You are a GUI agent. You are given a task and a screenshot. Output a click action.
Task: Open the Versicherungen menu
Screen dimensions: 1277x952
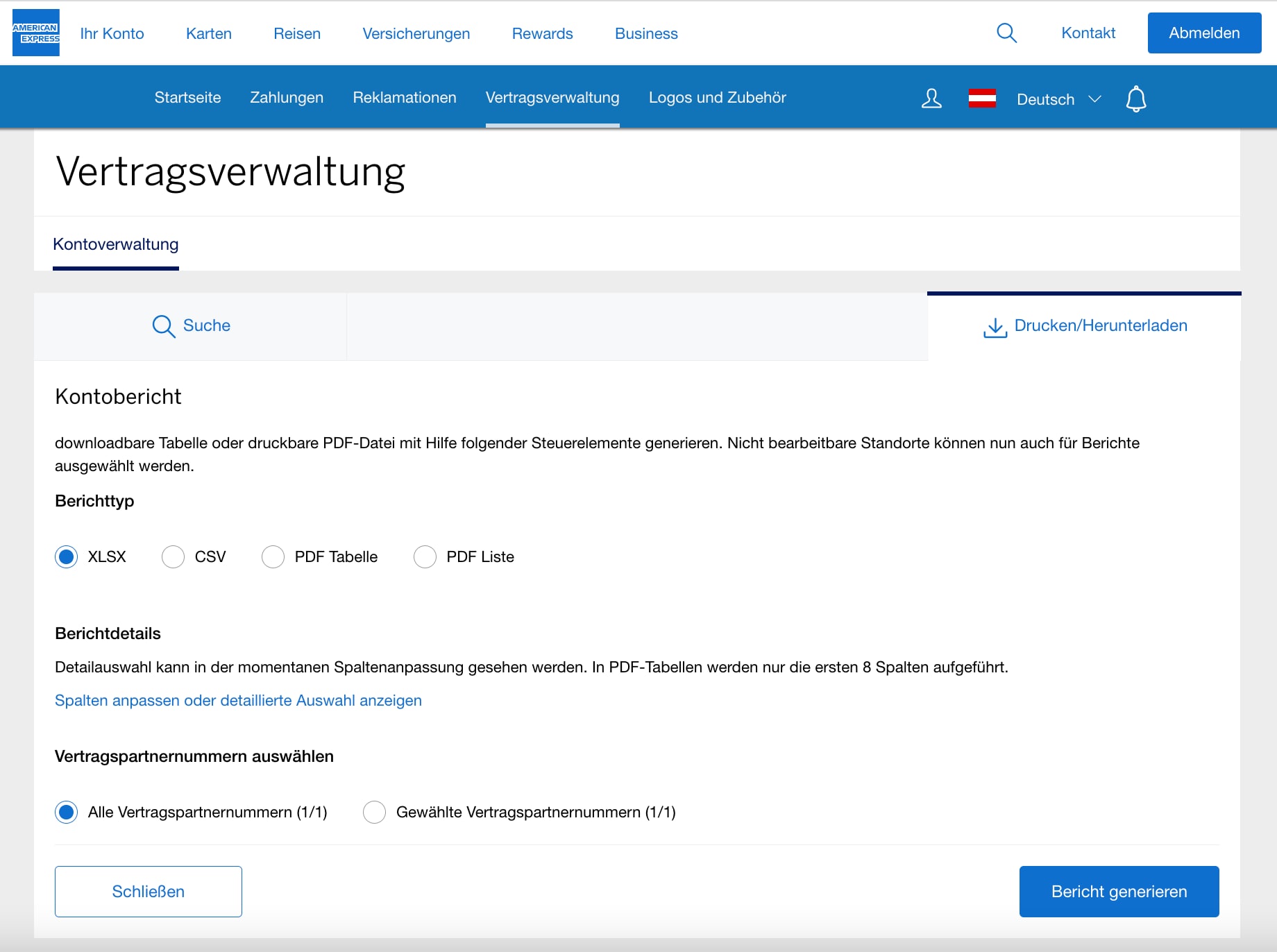[x=416, y=33]
